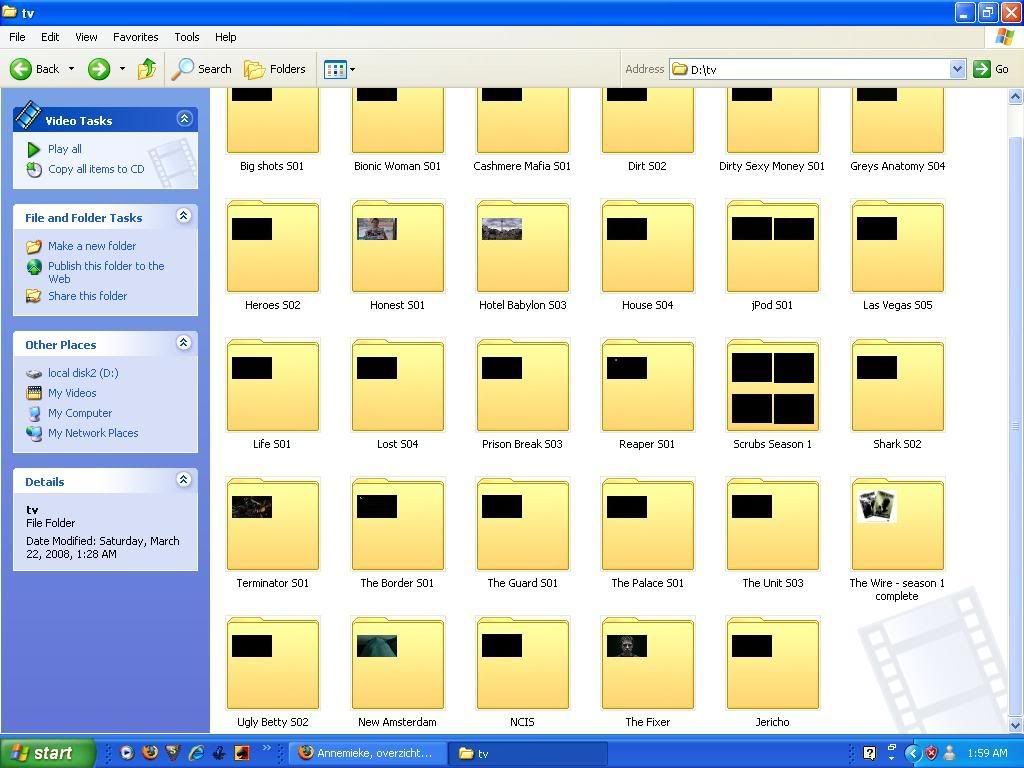Screen dimensions: 1024x768
Task: Select the Jericho folder
Action: tap(773, 664)
